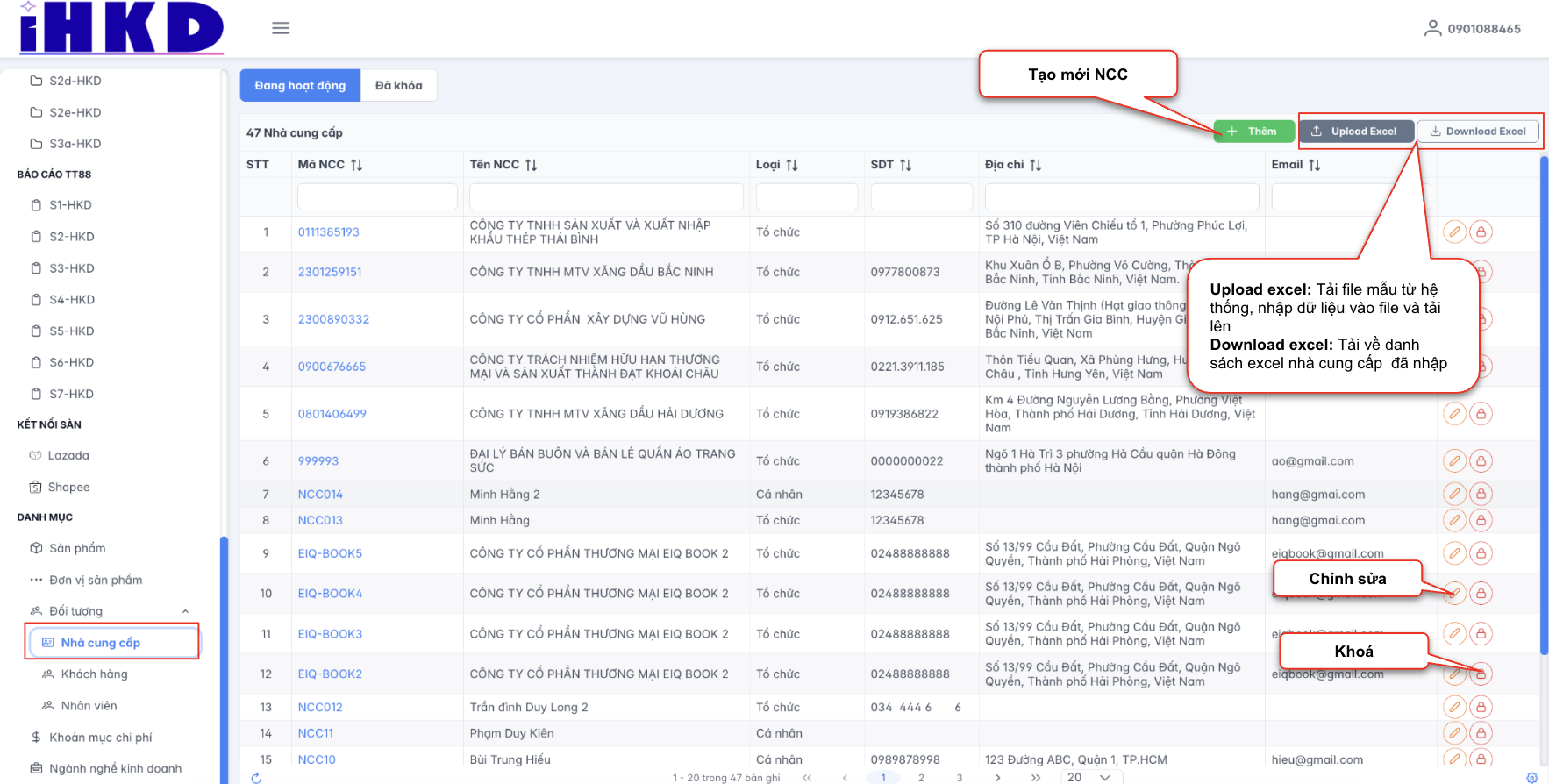
Task: Toggle sort on Tên NCC column
Action: (531, 165)
